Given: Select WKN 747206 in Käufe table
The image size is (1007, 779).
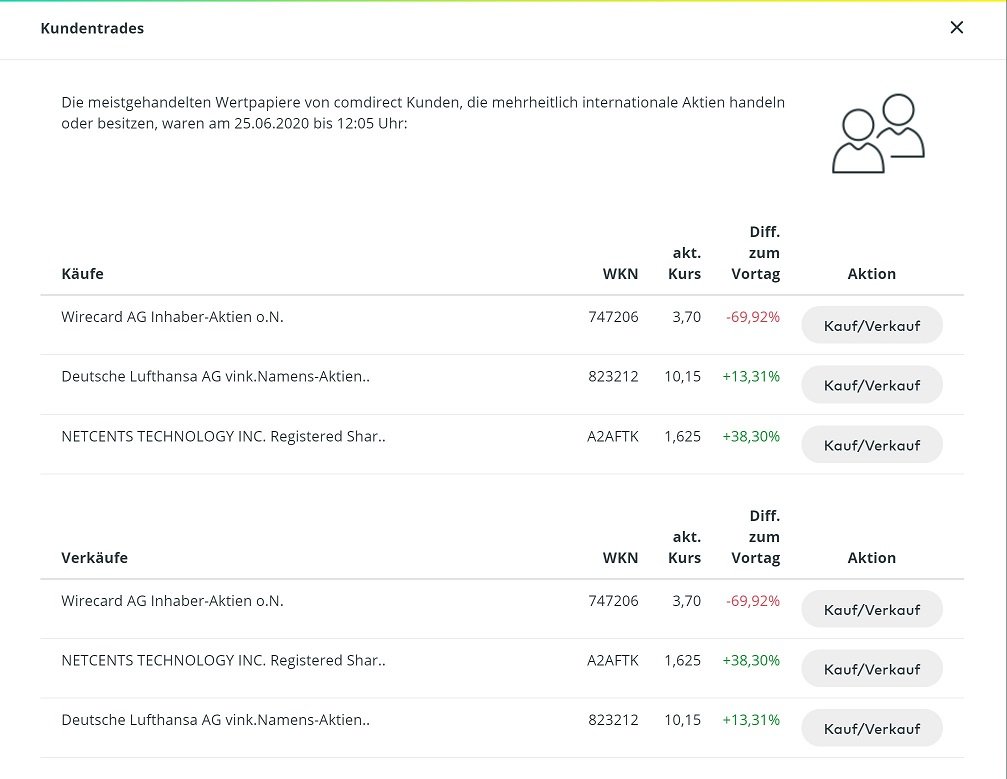Looking at the screenshot, I should (x=613, y=318).
